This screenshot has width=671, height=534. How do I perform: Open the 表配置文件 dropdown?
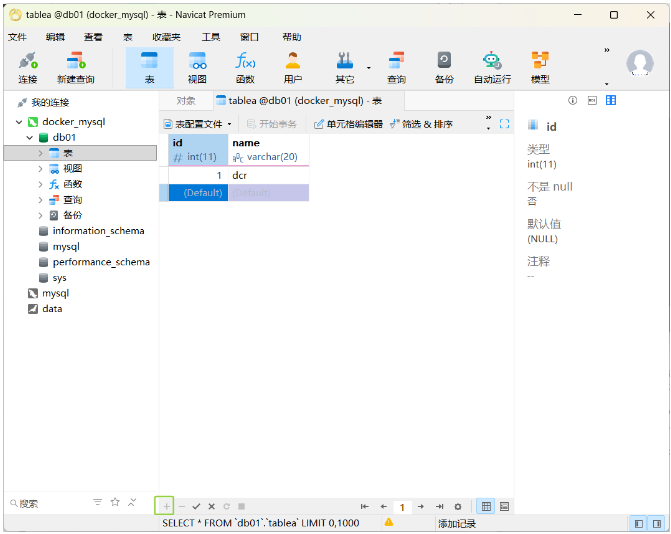click(198, 124)
